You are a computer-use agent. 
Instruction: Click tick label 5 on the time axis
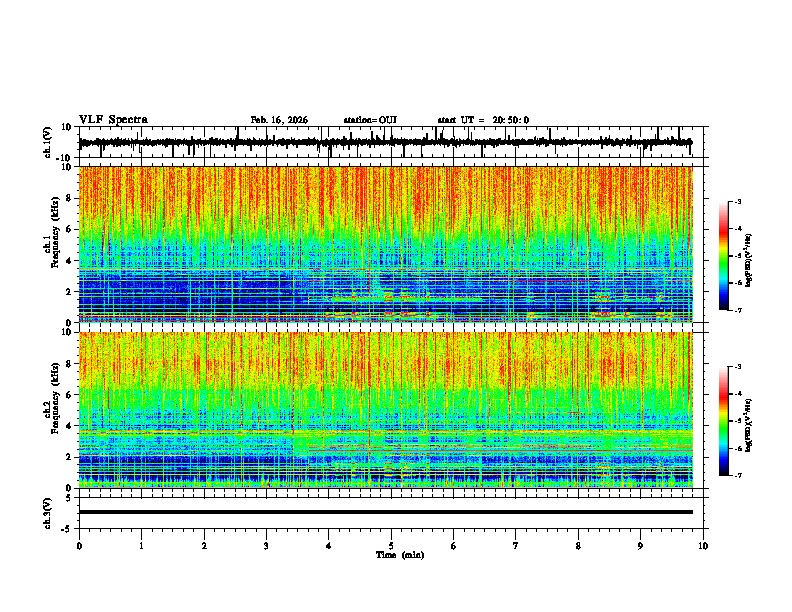point(391,546)
